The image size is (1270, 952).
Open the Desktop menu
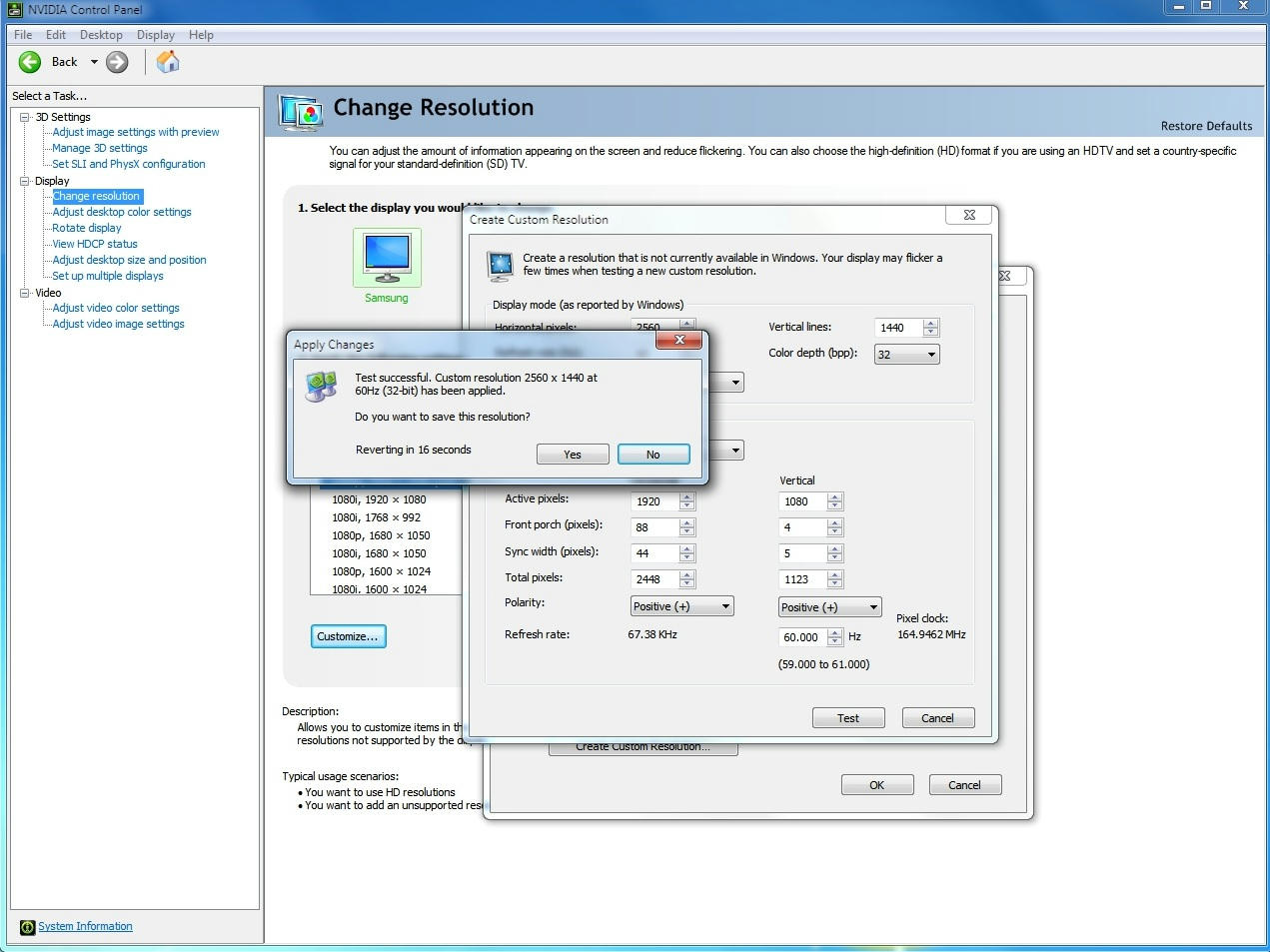[101, 35]
